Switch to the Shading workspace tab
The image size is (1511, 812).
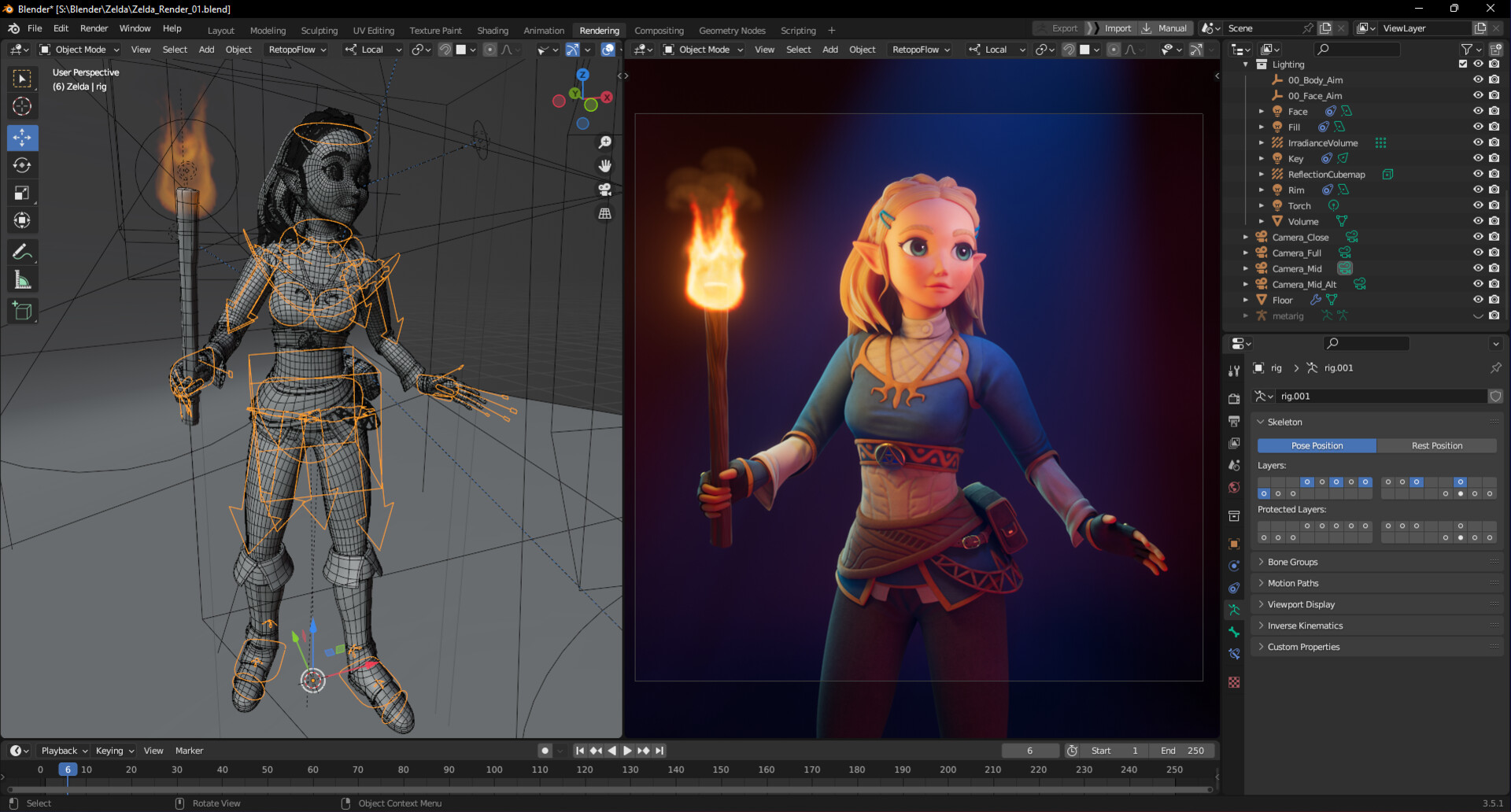tap(493, 30)
